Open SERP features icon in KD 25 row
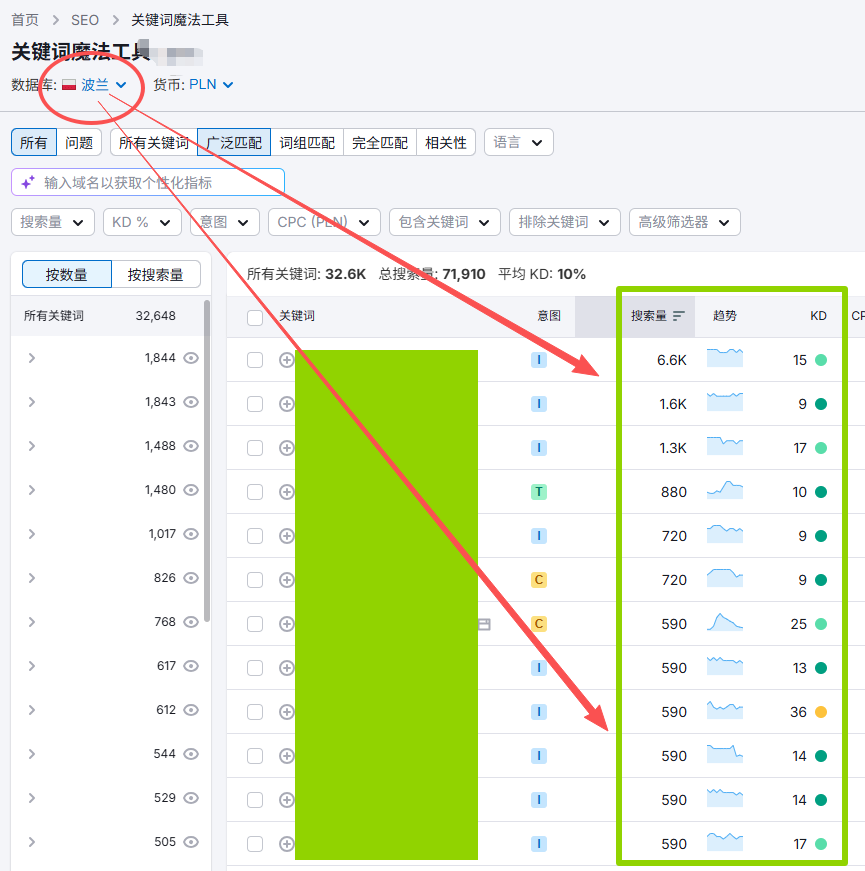Image resolution: width=865 pixels, height=871 pixels. pos(484,624)
